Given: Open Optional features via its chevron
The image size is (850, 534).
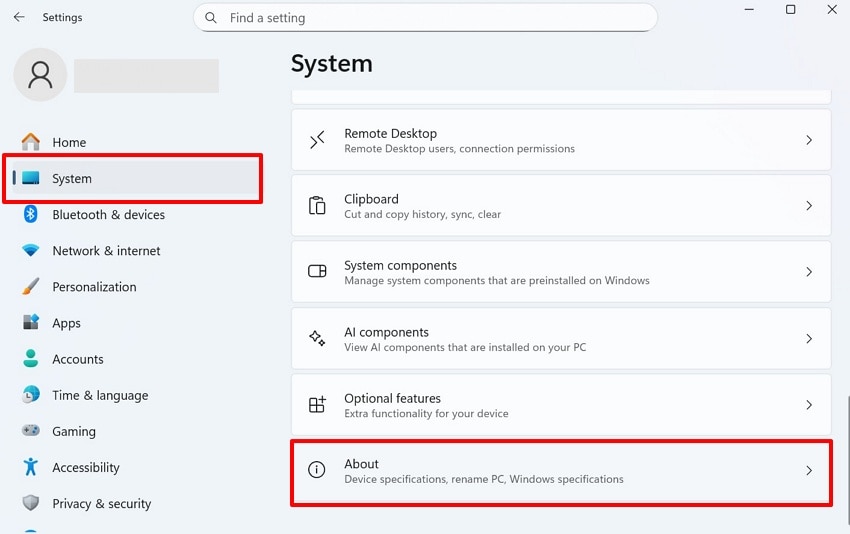Looking at the screenshot, I should click(x=809, y=405).
